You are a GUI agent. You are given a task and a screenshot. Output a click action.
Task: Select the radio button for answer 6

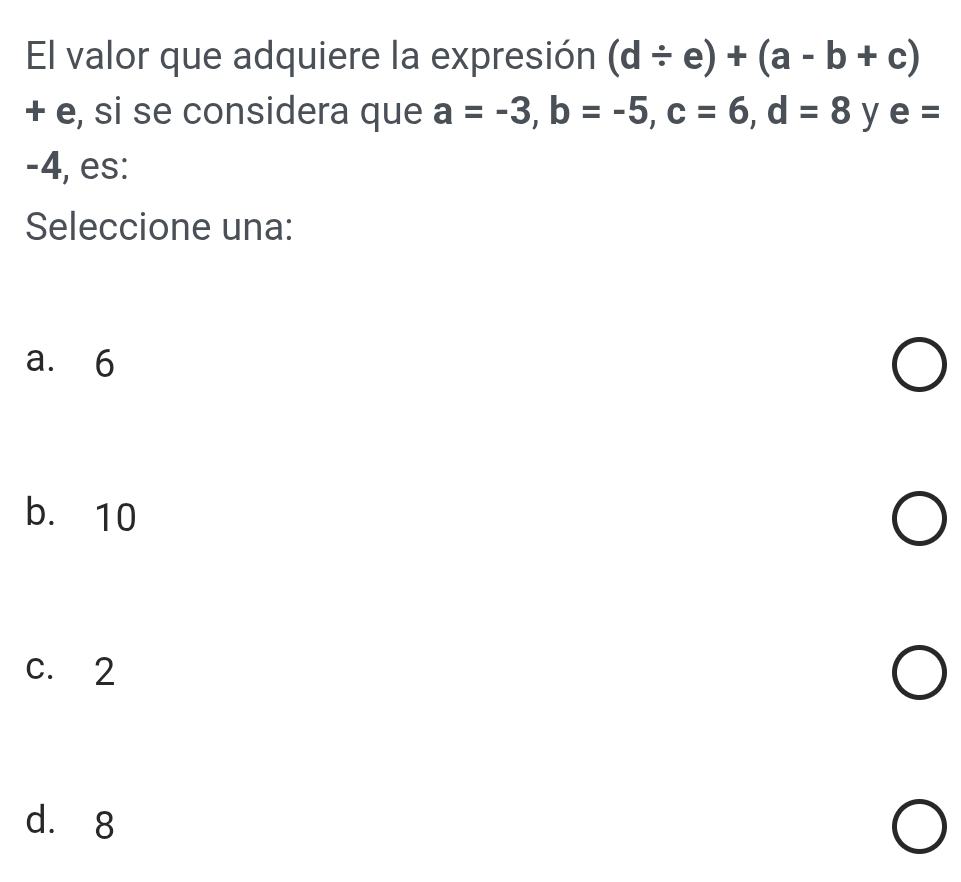[916, 368]
